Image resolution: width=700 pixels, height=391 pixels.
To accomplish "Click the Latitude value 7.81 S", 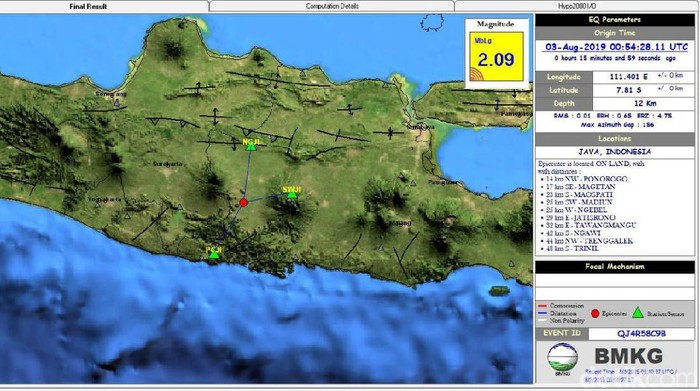I will [x=629, y=90].
